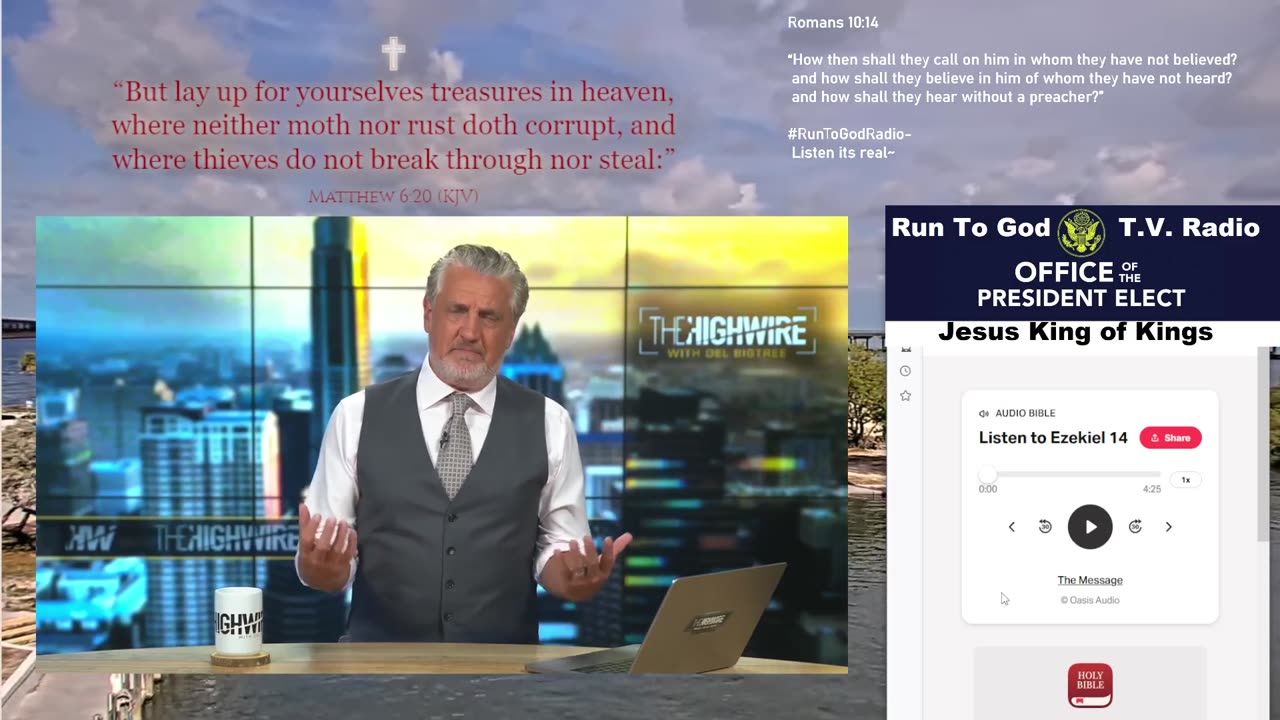Click the presidential seal emblem
This screenshot has width=1280, height=720.
pos(1081,232)
